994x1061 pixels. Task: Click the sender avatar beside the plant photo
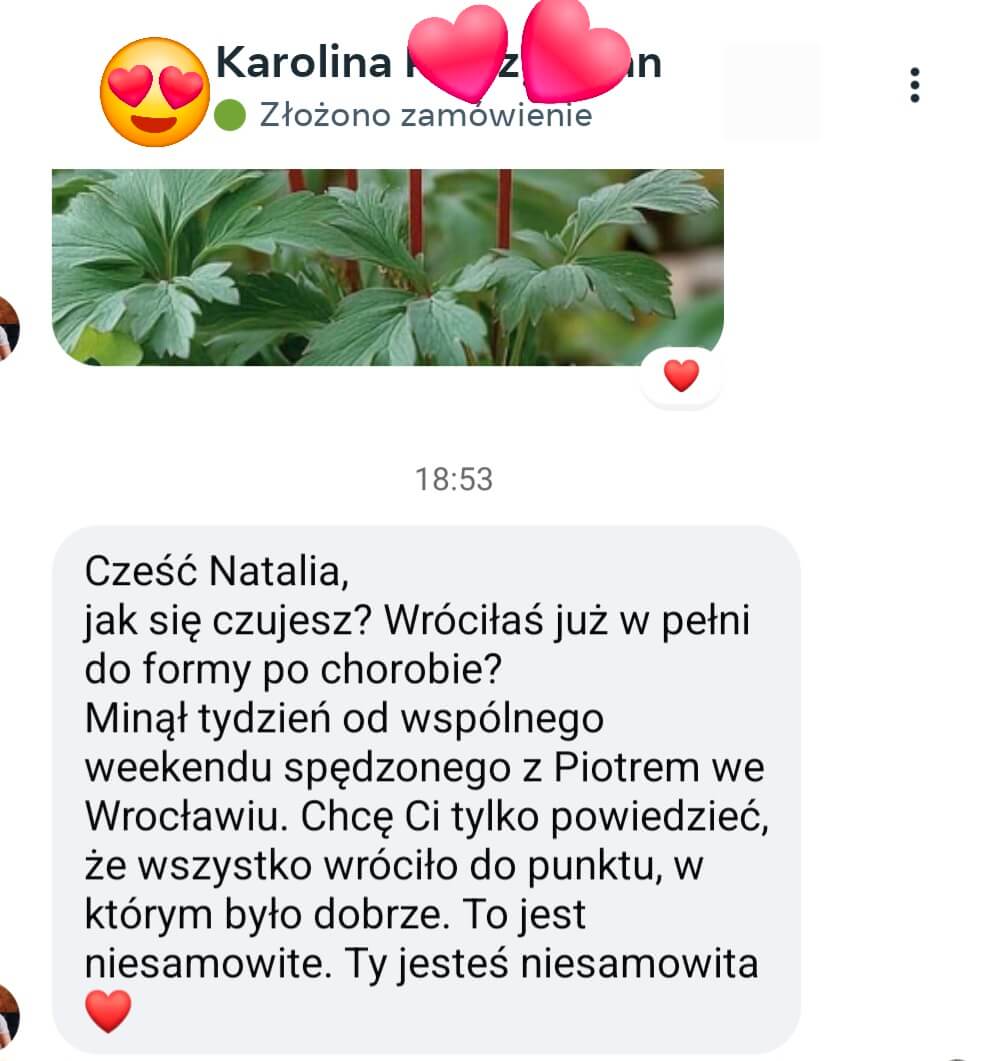(x=8, y=328)
